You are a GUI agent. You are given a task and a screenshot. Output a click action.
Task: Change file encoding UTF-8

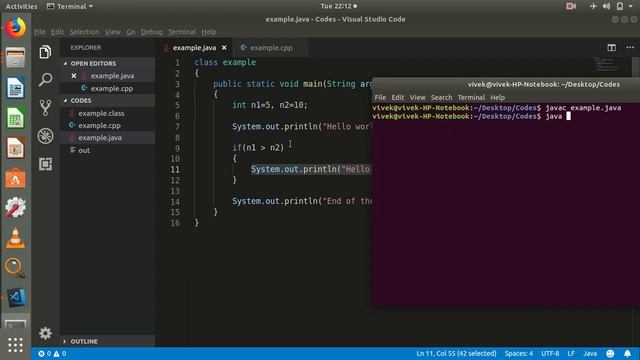550,353
